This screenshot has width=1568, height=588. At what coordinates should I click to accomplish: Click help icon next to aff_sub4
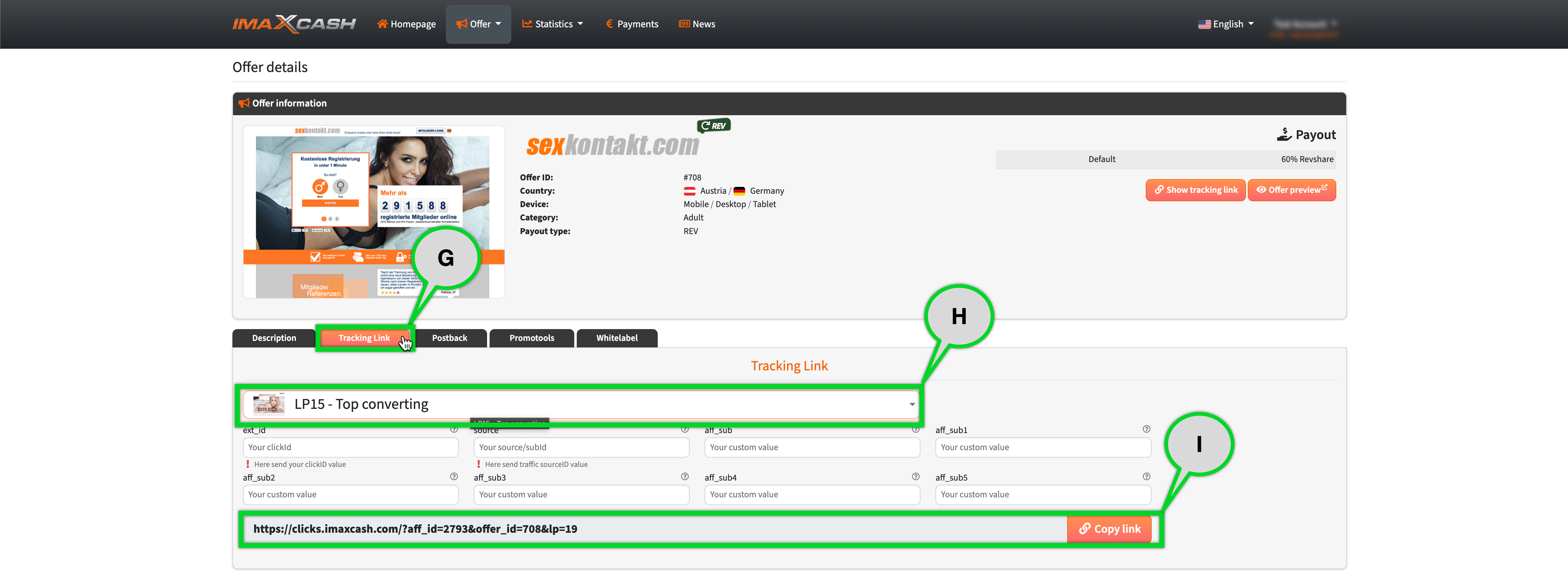click(x=916, y=477)
